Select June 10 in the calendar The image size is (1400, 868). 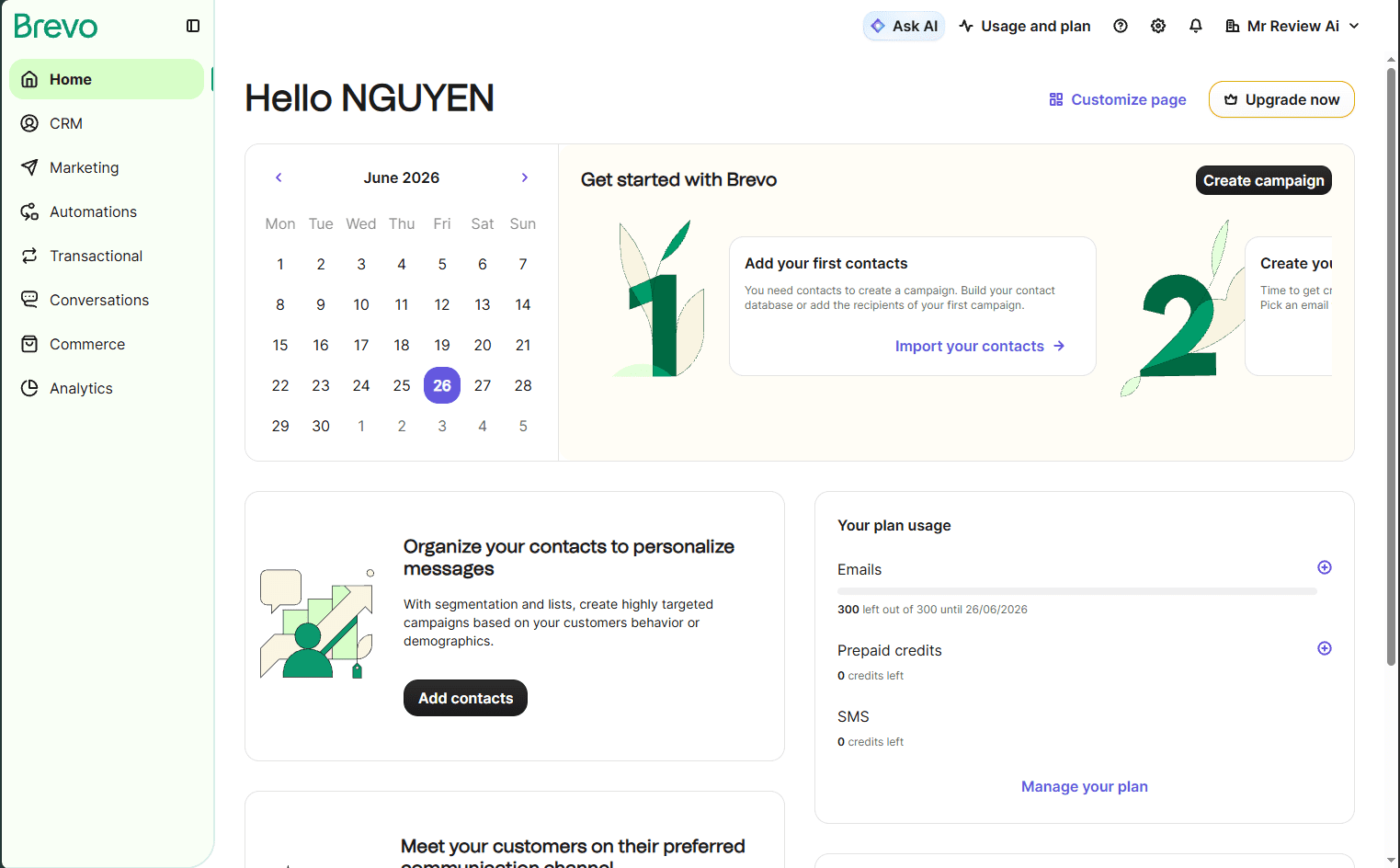click(361, 304)
